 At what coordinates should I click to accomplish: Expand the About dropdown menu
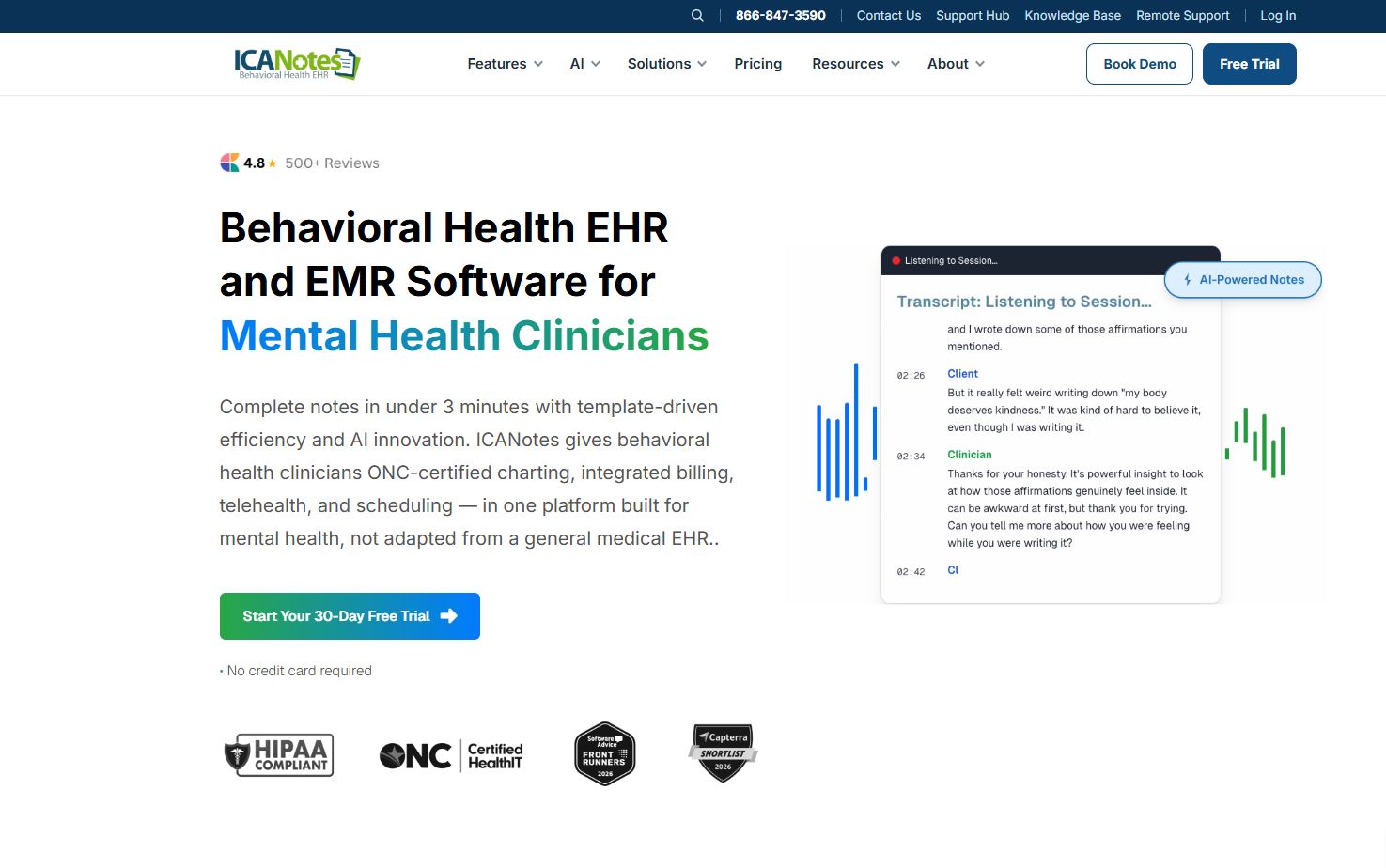[x=956, y=64]
